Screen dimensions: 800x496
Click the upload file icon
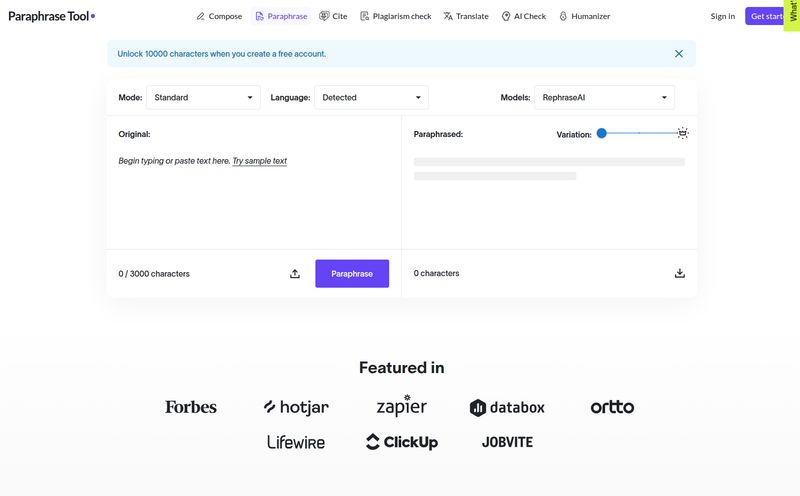click(x=295, y=274)
